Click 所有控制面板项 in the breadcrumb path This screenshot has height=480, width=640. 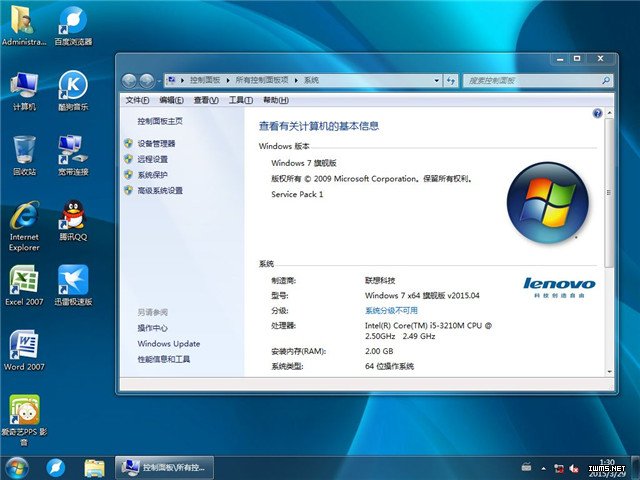[262, 80]
